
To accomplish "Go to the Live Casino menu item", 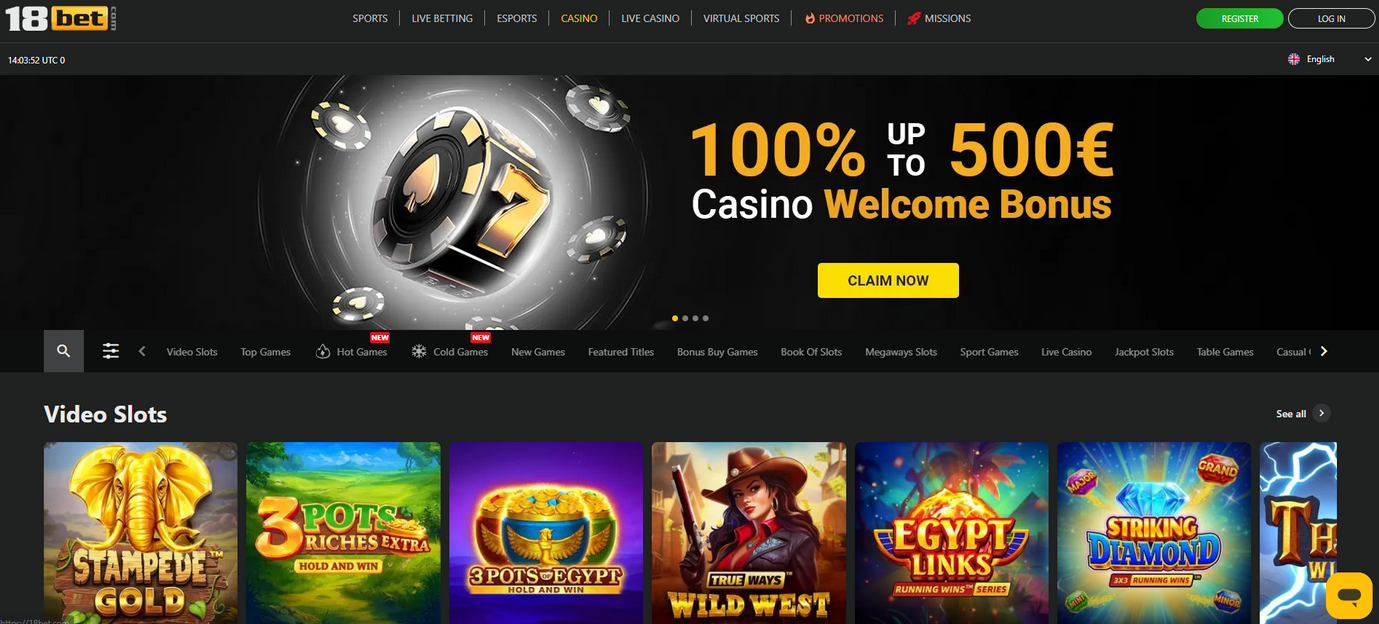I will [650, 18].
